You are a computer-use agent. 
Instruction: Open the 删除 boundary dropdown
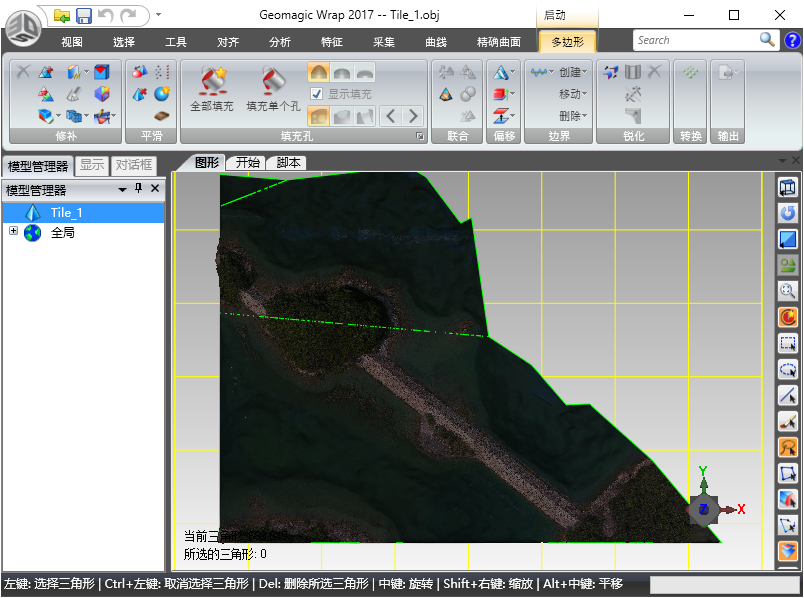click(573, 116)
